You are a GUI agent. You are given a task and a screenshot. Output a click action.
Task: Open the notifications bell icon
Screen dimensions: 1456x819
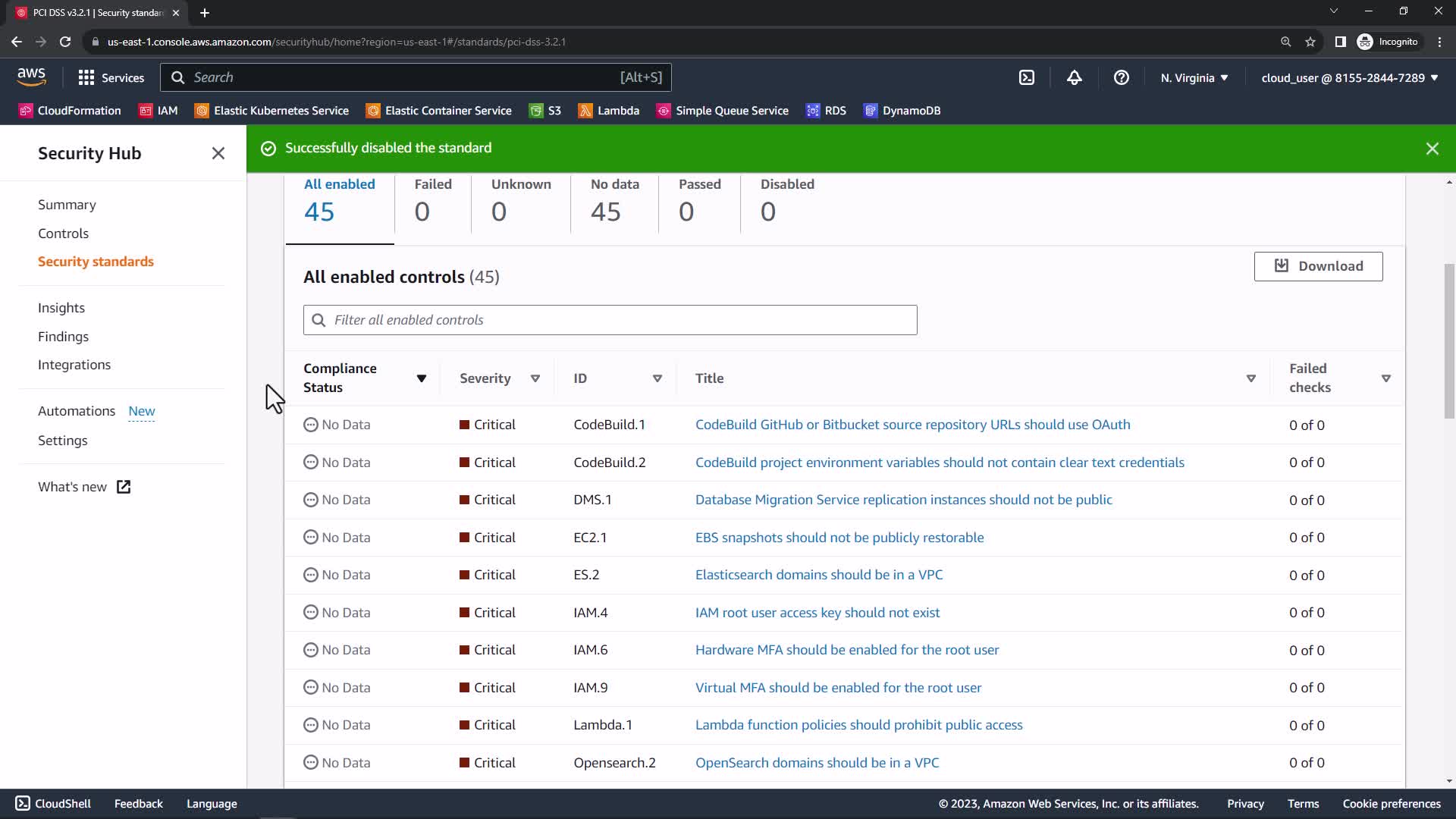(1074, 77)
